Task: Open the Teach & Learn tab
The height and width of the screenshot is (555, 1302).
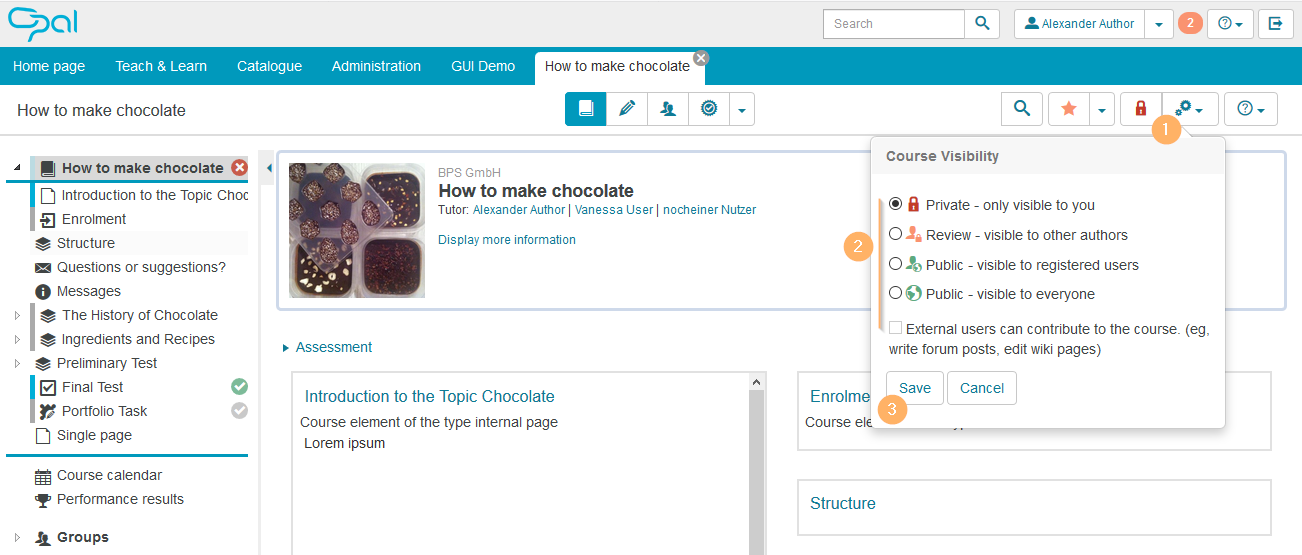Action: [x=161, y=66]
